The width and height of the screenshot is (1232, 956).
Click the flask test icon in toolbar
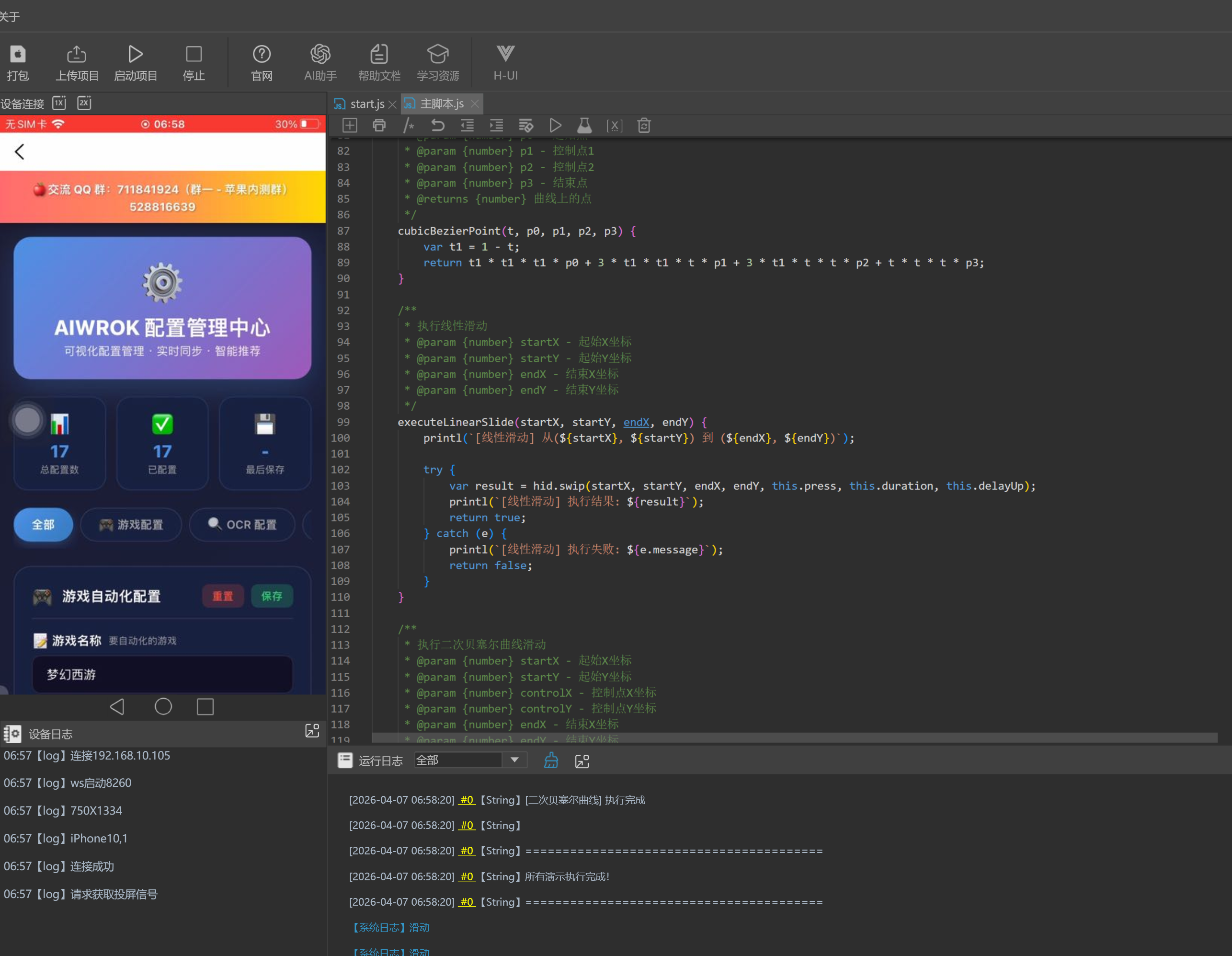pos(584,125)
